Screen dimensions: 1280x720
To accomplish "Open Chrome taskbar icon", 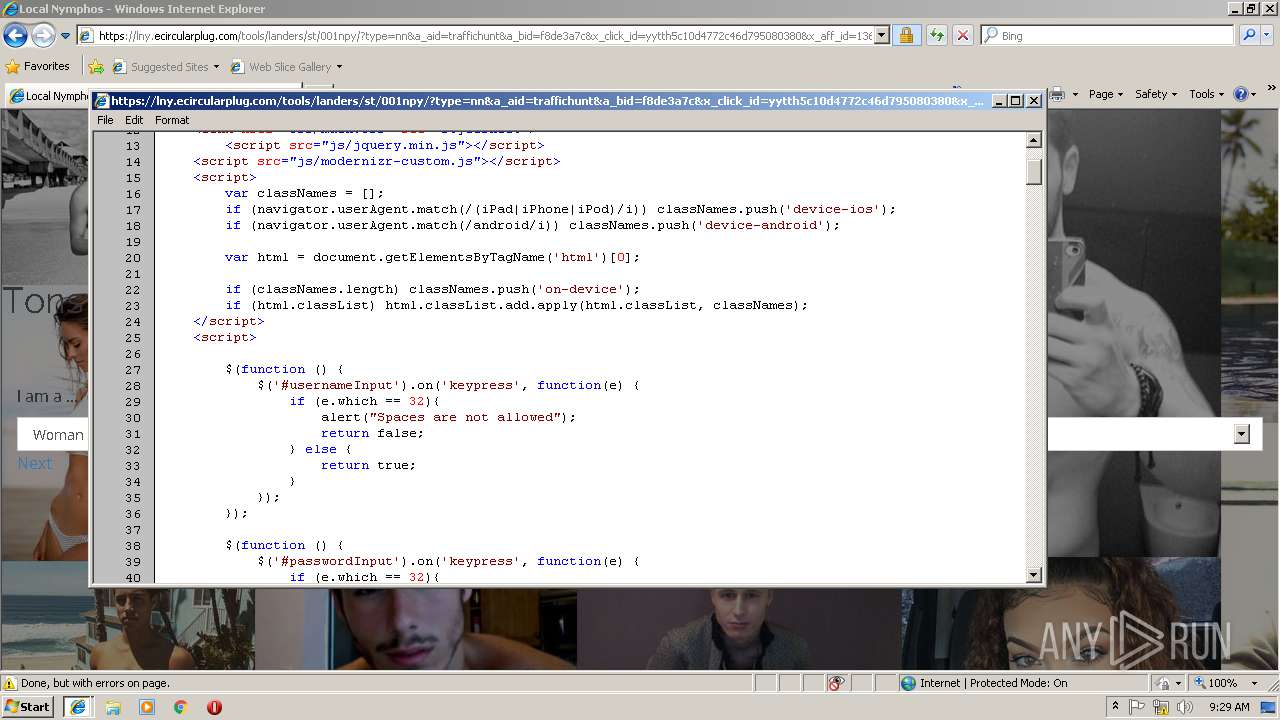I will click(x=181, y=707).
